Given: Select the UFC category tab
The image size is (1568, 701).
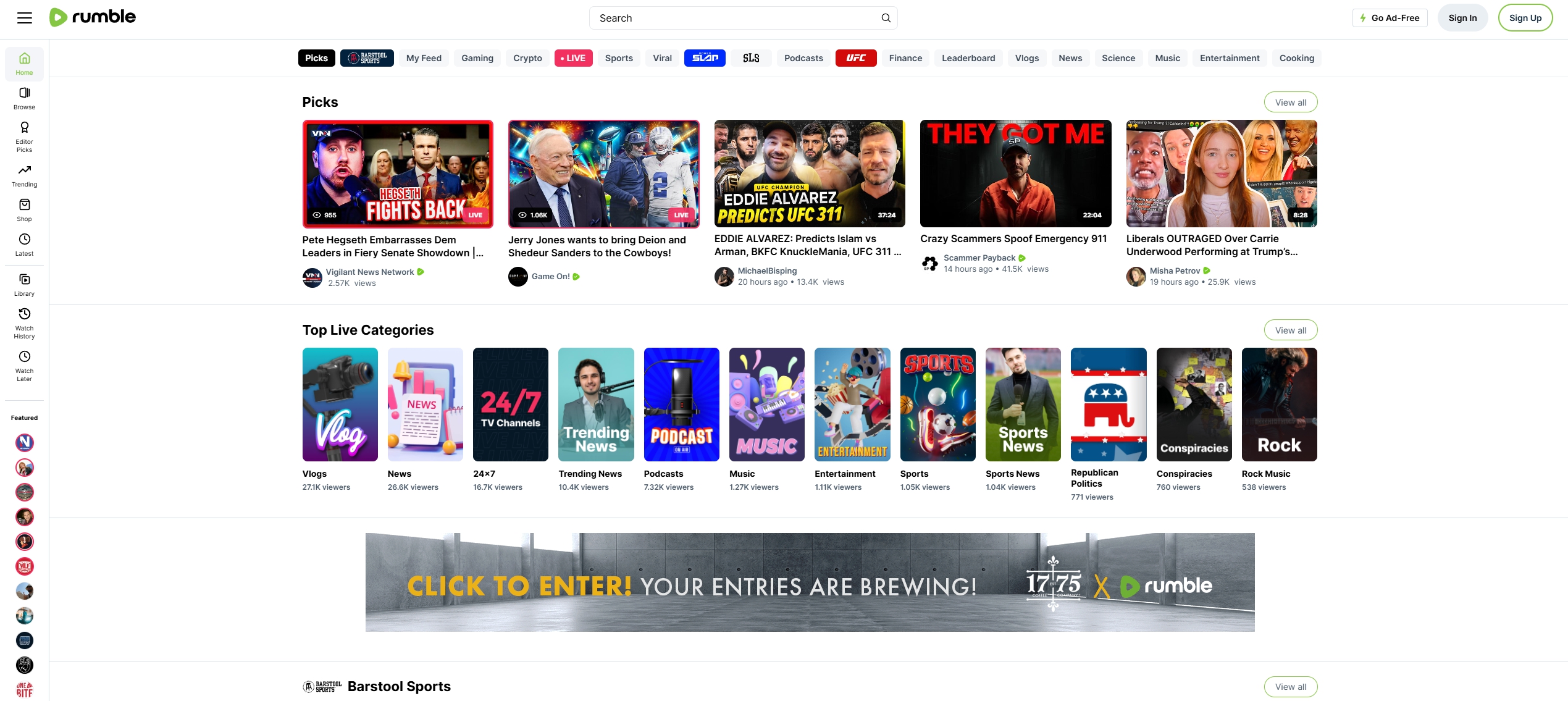Looking at the screenshot, I should point(855,58).
